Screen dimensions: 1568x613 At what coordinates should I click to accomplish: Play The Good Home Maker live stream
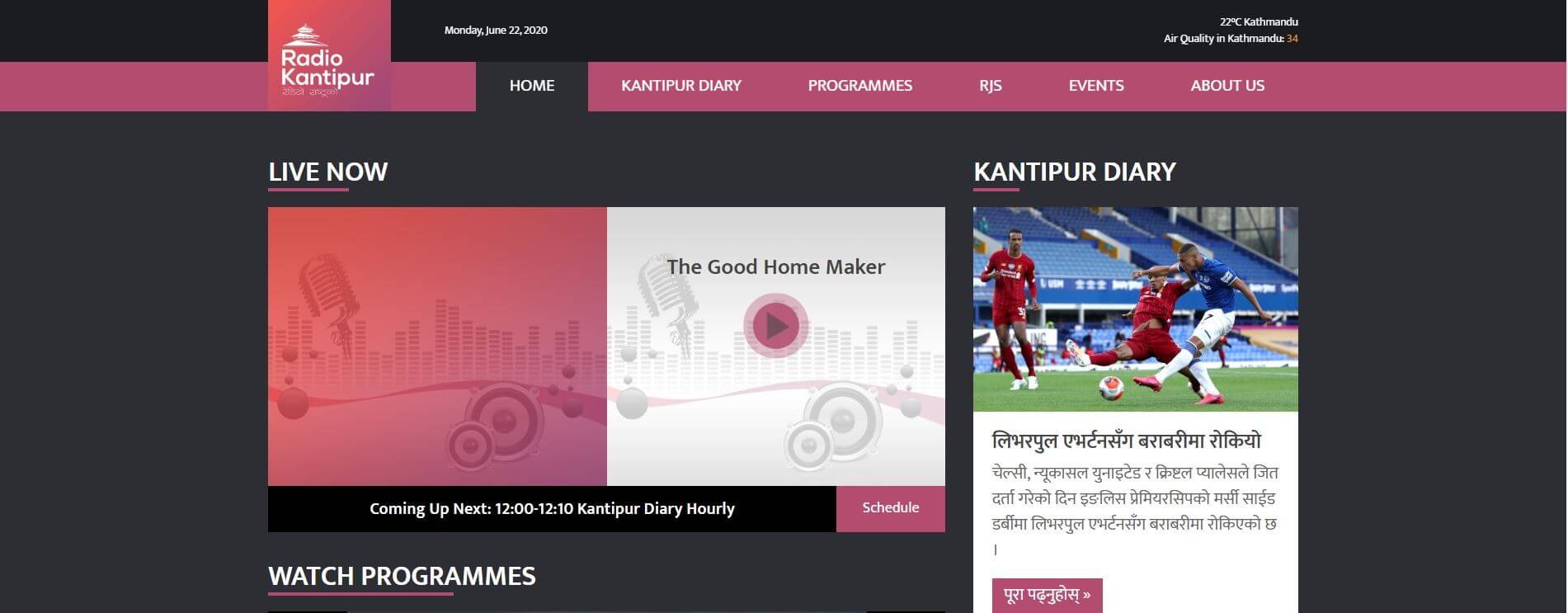(x=775, y=326)
